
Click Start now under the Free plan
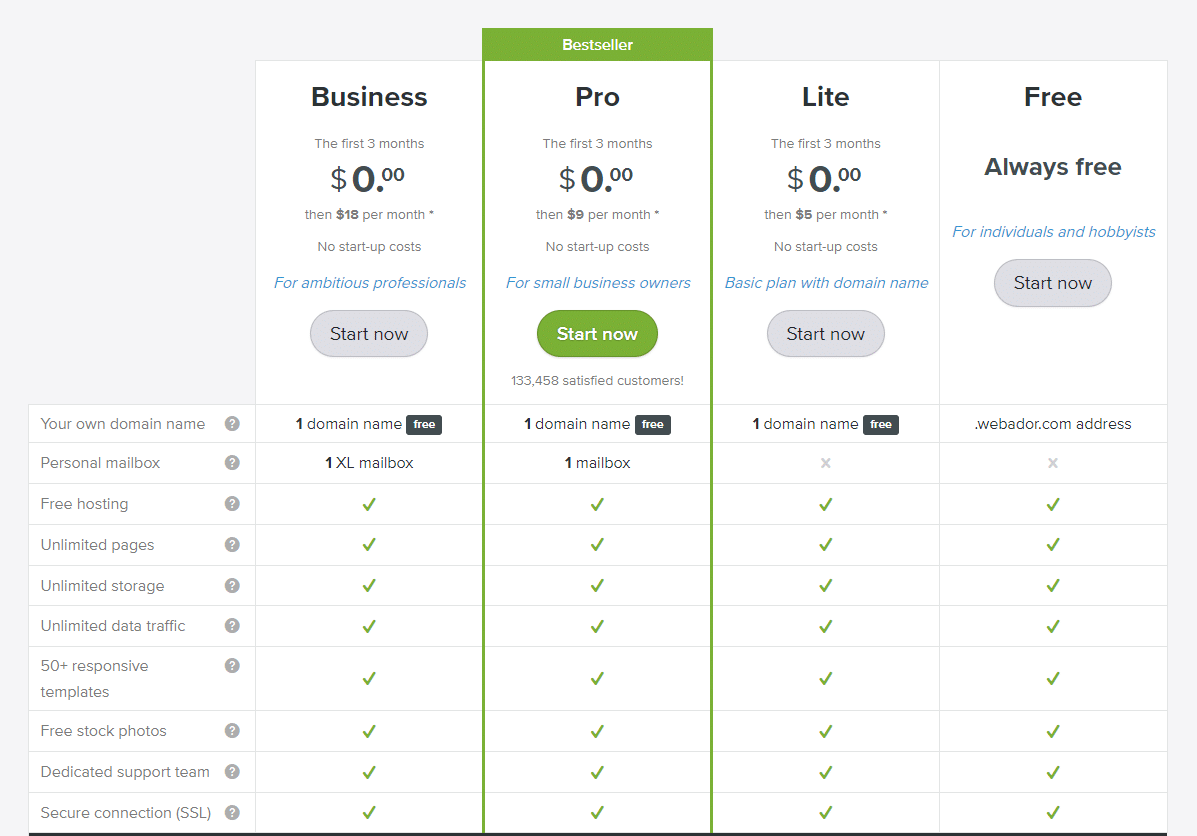(x=1053, y=283)
